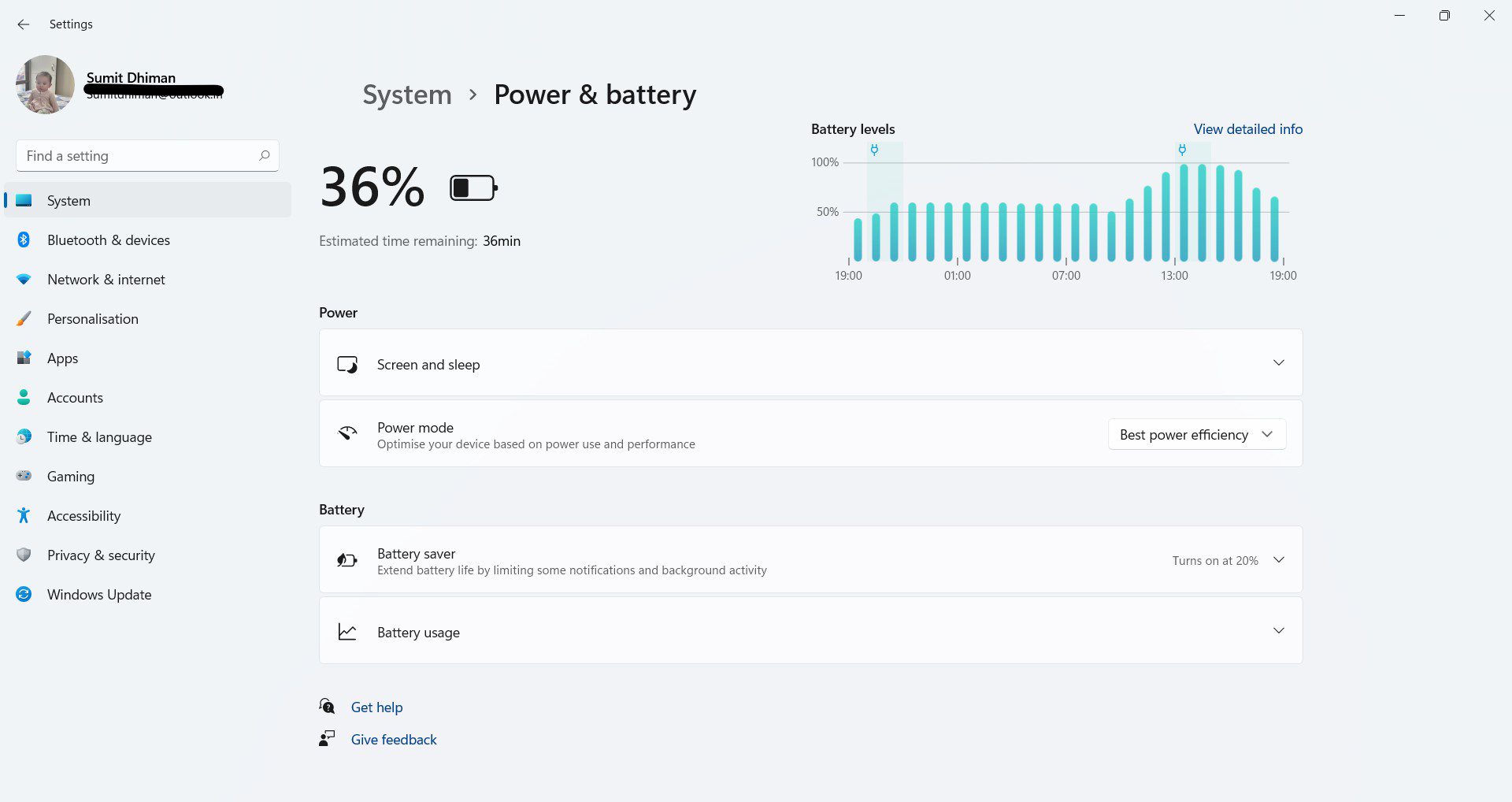Go to the Accounts settings page
This screenshot has height=802, width=1512.
(x=75, y=398)
